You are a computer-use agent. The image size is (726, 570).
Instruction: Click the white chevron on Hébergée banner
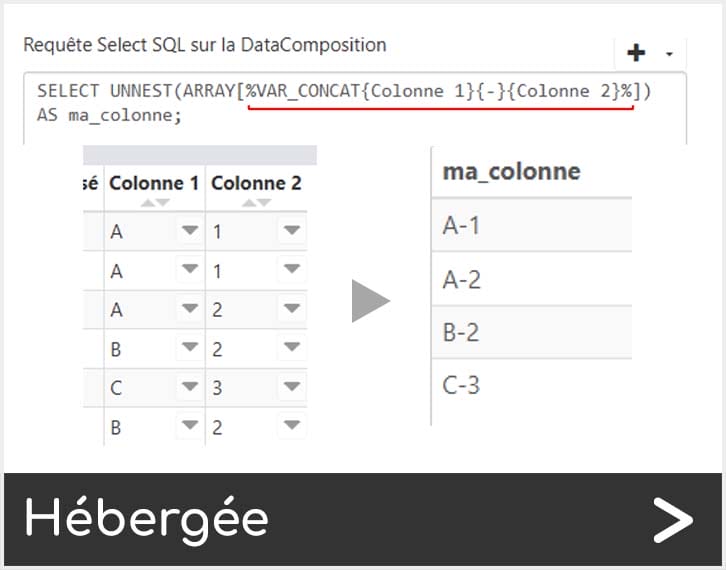673,519
